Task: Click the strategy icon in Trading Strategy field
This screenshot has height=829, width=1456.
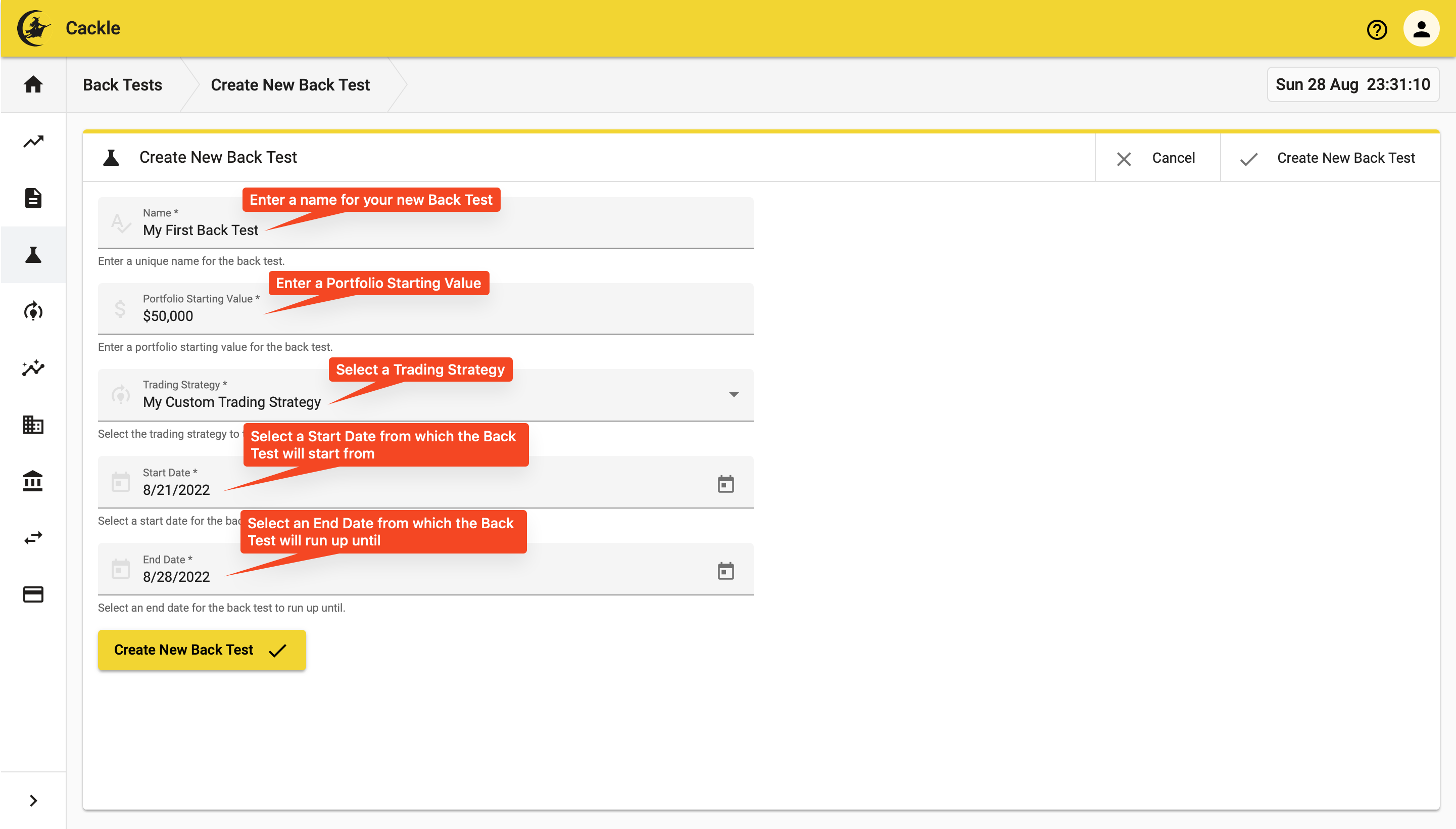Action: pos(121,395)
